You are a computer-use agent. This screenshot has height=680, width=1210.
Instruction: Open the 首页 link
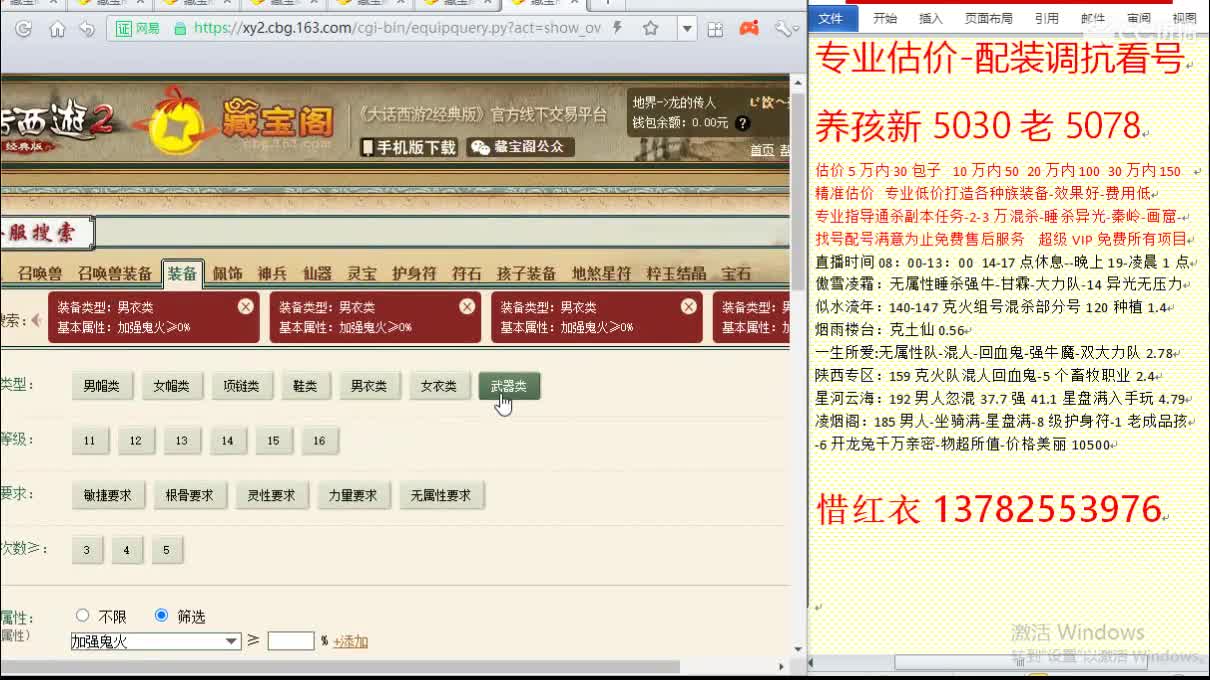pos(762,150)
